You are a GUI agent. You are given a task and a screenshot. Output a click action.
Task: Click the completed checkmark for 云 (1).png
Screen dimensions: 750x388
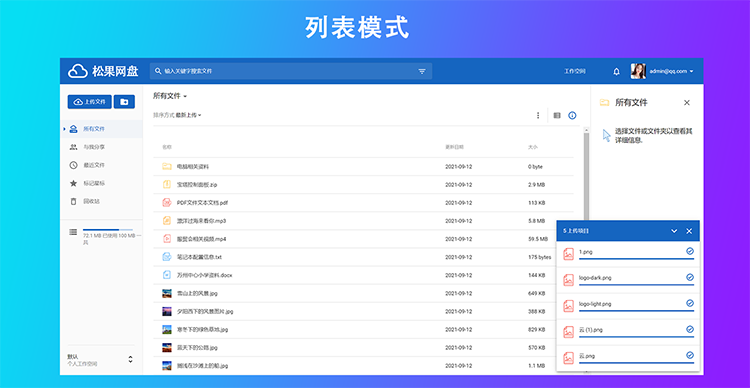[690, 329]
